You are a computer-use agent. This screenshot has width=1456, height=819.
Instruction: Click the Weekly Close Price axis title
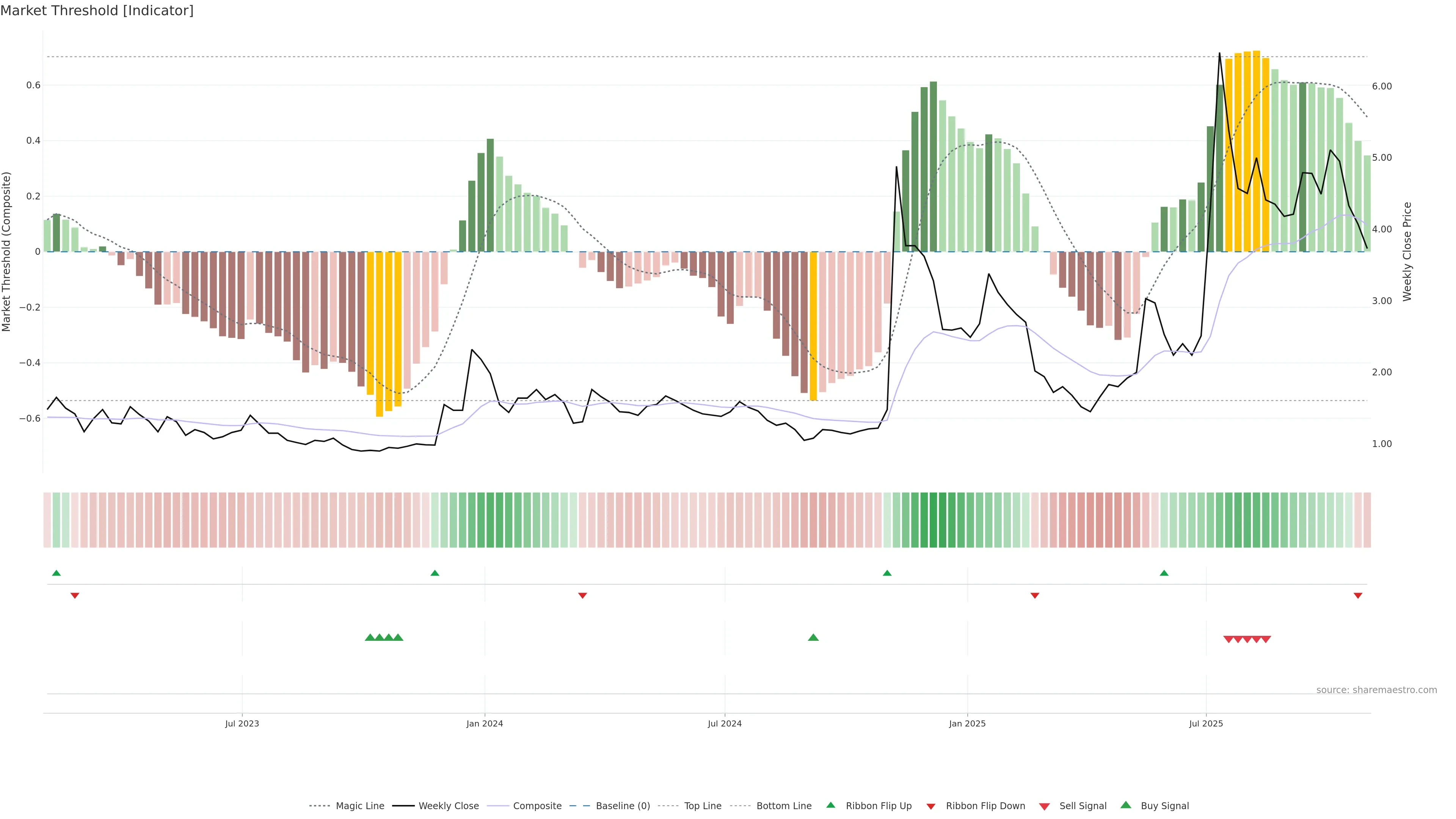click(x=1407, y=251)
